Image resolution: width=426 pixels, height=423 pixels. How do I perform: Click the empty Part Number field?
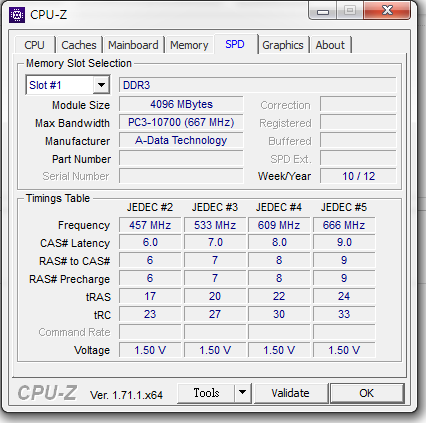click(181, 158)
